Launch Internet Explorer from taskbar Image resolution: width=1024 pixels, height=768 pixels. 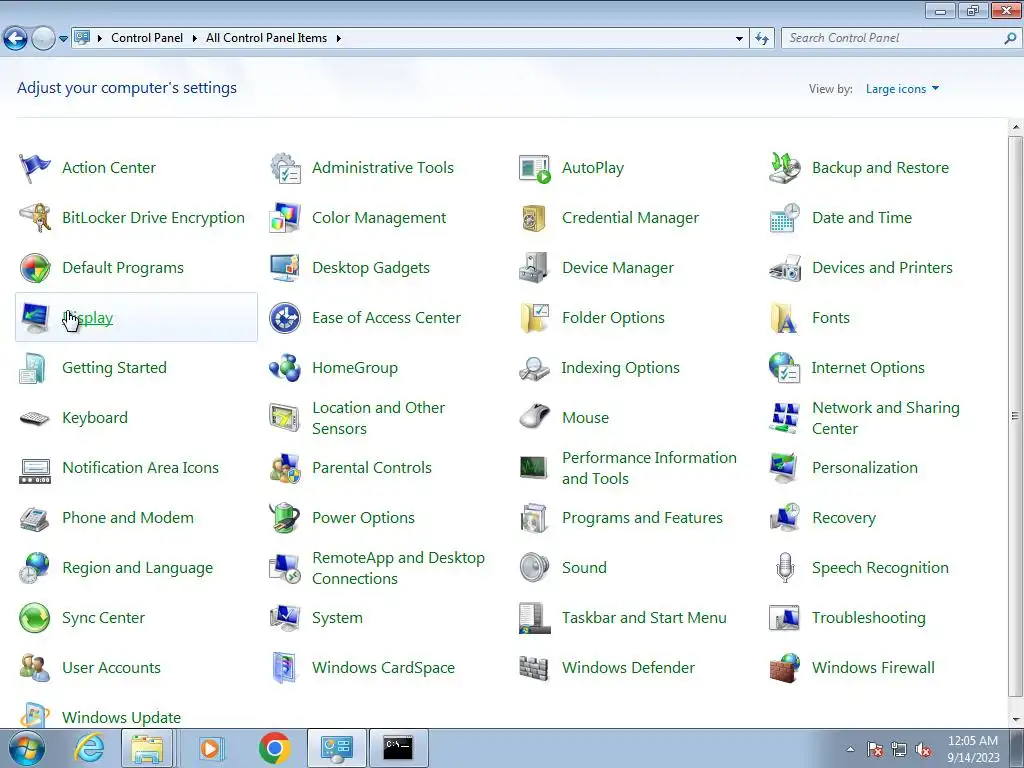(x=89, y=748)
